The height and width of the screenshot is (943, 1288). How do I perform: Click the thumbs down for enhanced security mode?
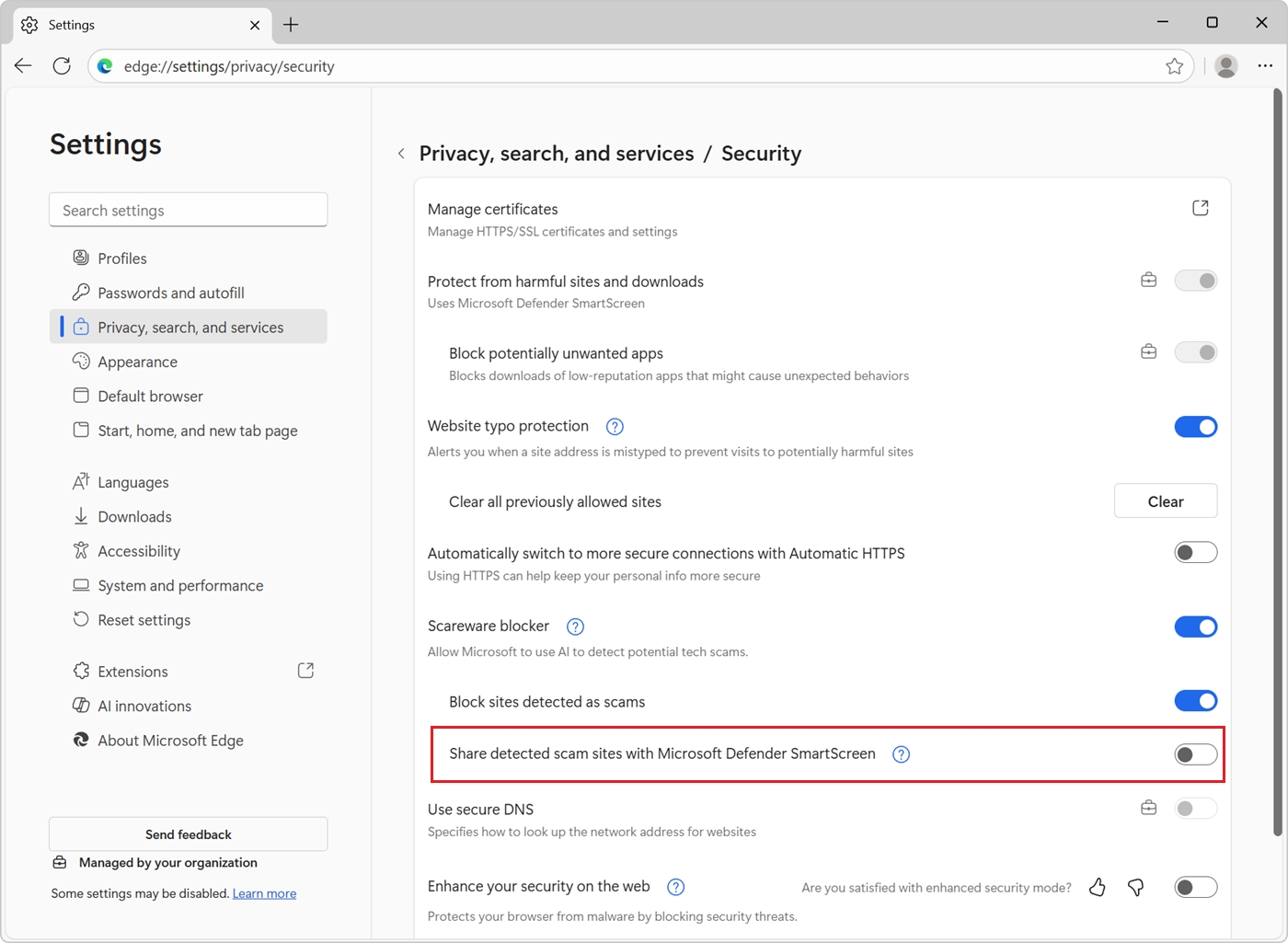click(x=1135, y=887)
